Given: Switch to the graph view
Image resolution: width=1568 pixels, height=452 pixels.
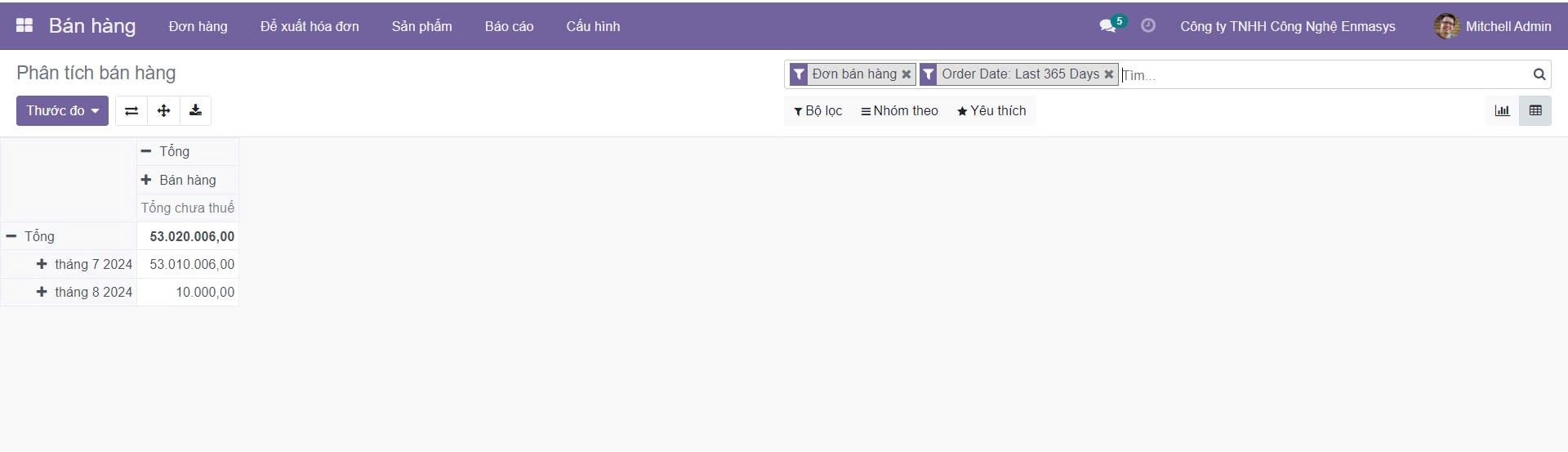Looking at the screenshot, I should (1502, 111).
